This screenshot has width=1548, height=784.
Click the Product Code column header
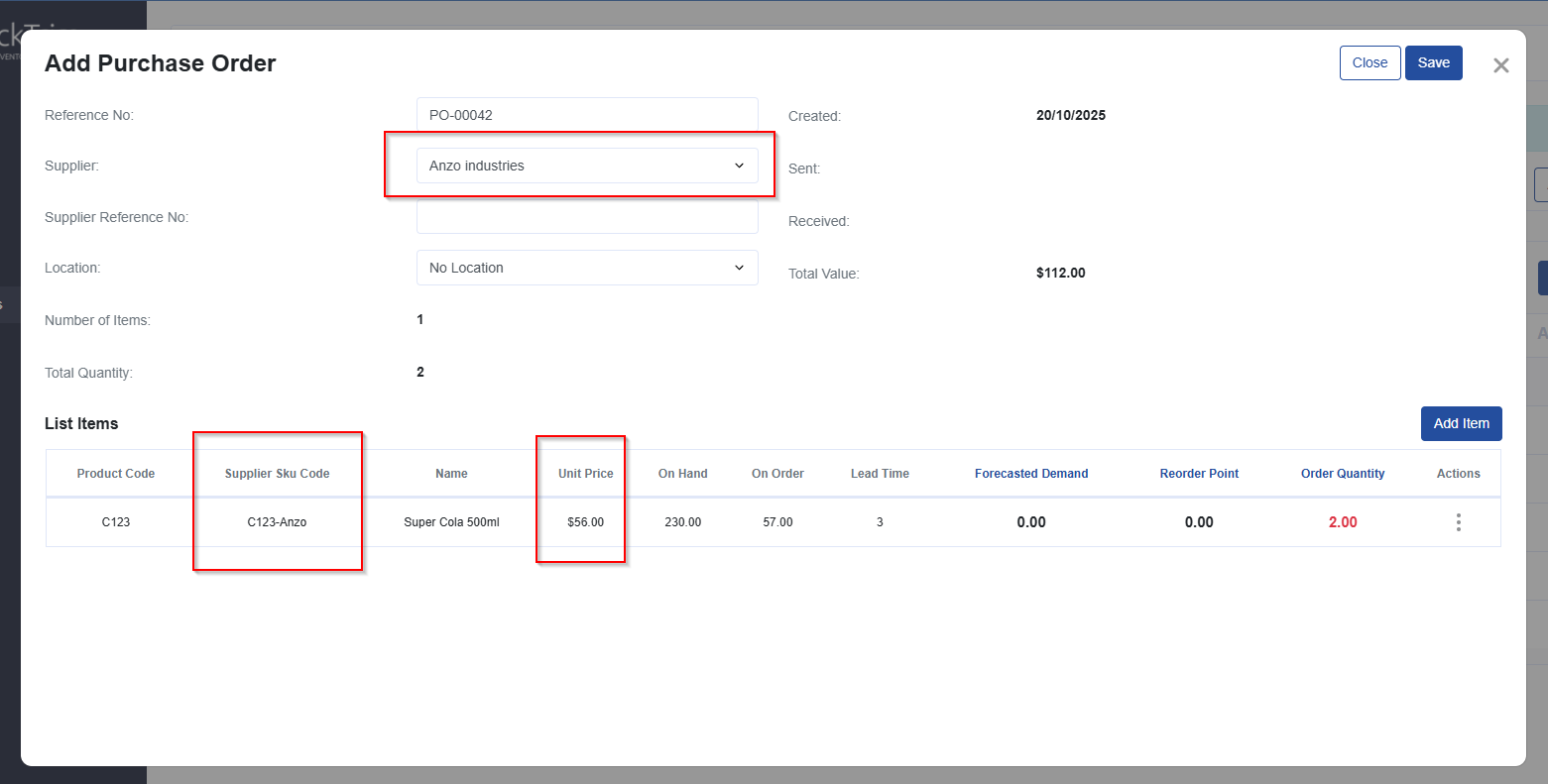[x=116, y=474]
